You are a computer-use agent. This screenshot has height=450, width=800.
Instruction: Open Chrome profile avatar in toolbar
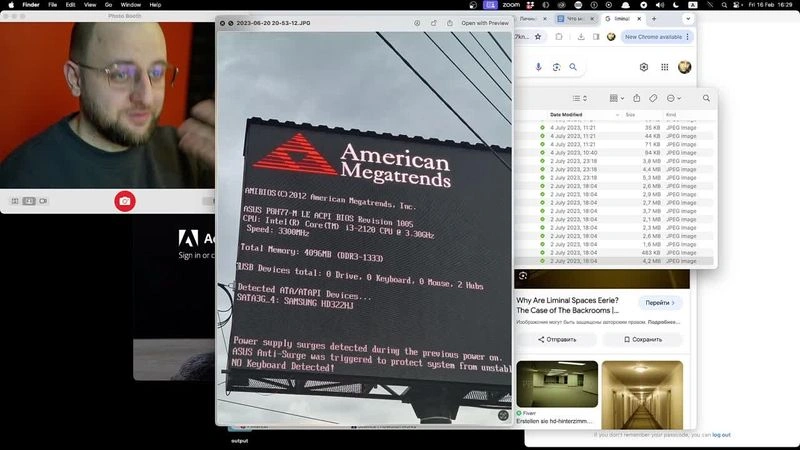pos(611,37)
